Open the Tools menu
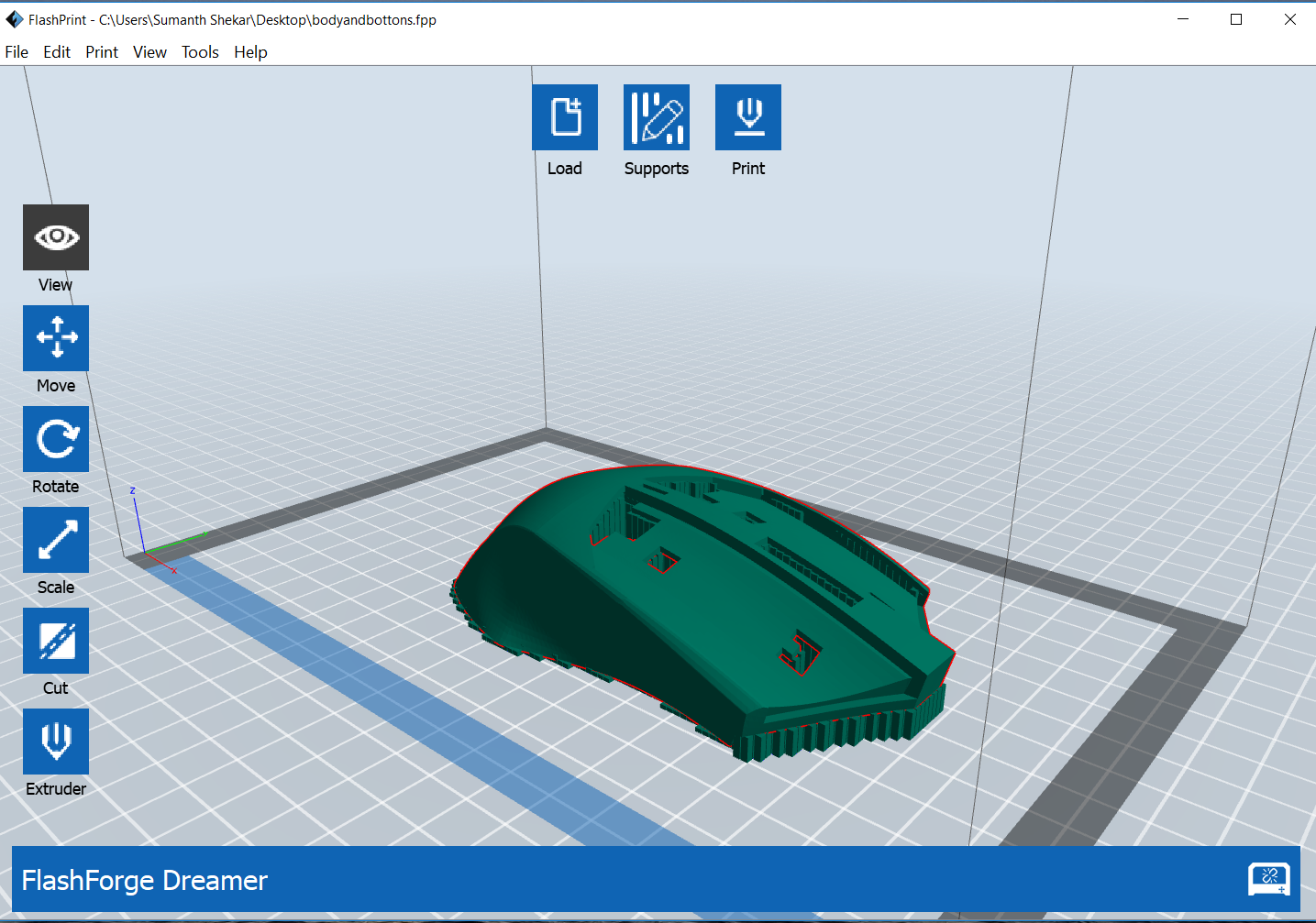This screenshot has height=923, width=1316. click(x=200, y=52)
